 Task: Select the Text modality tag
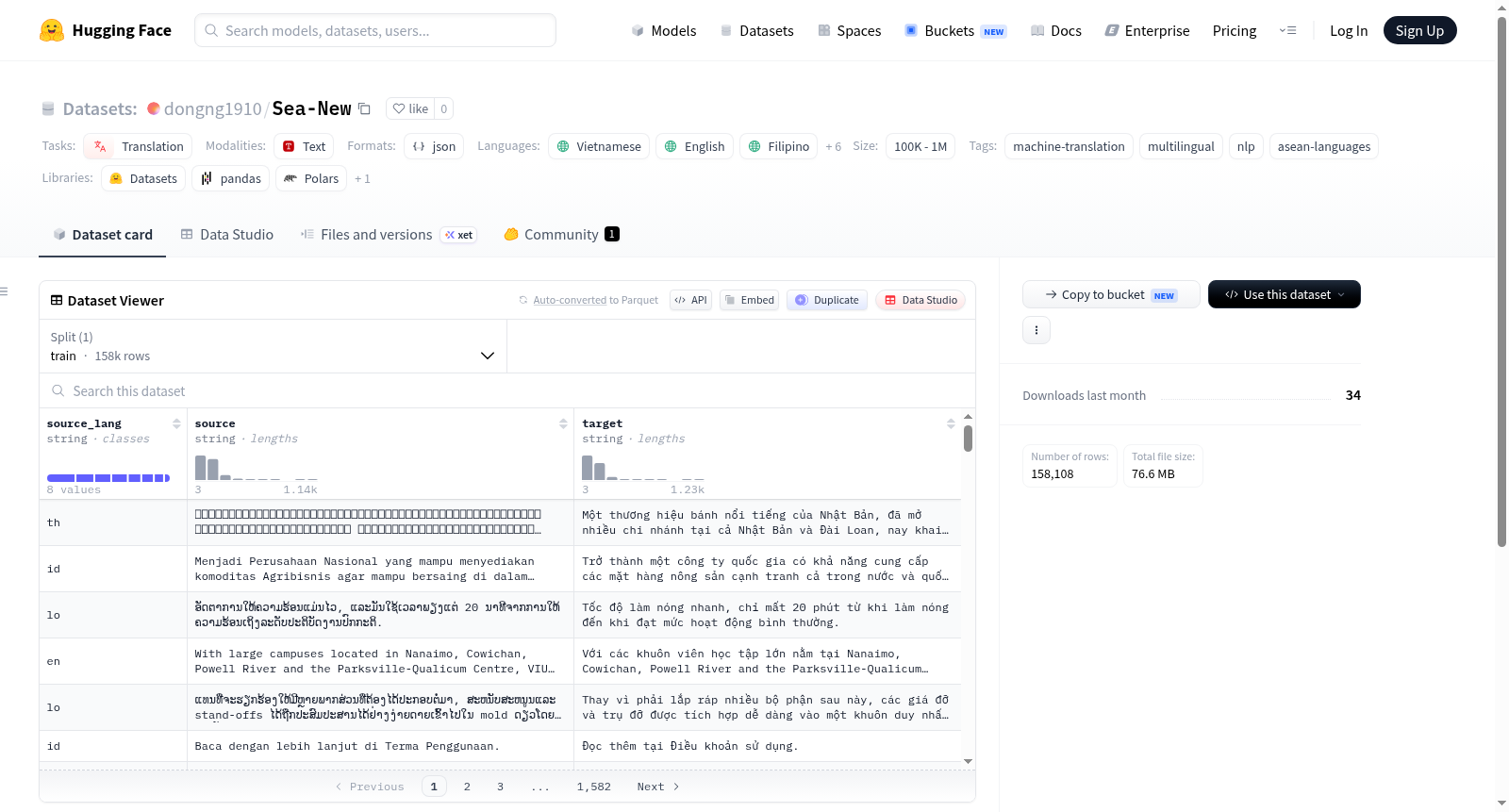(x=304, y=146)
